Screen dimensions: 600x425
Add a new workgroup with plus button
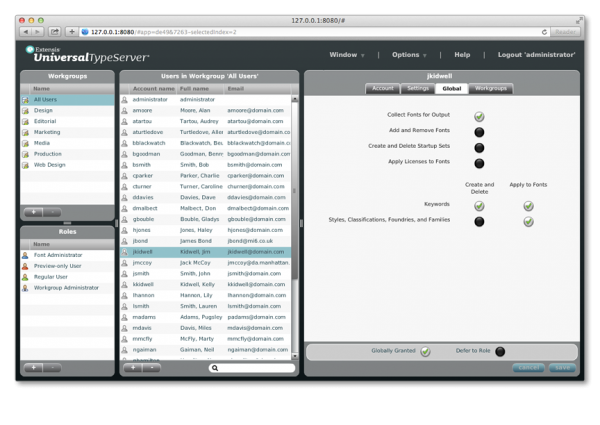click(34, 212)
